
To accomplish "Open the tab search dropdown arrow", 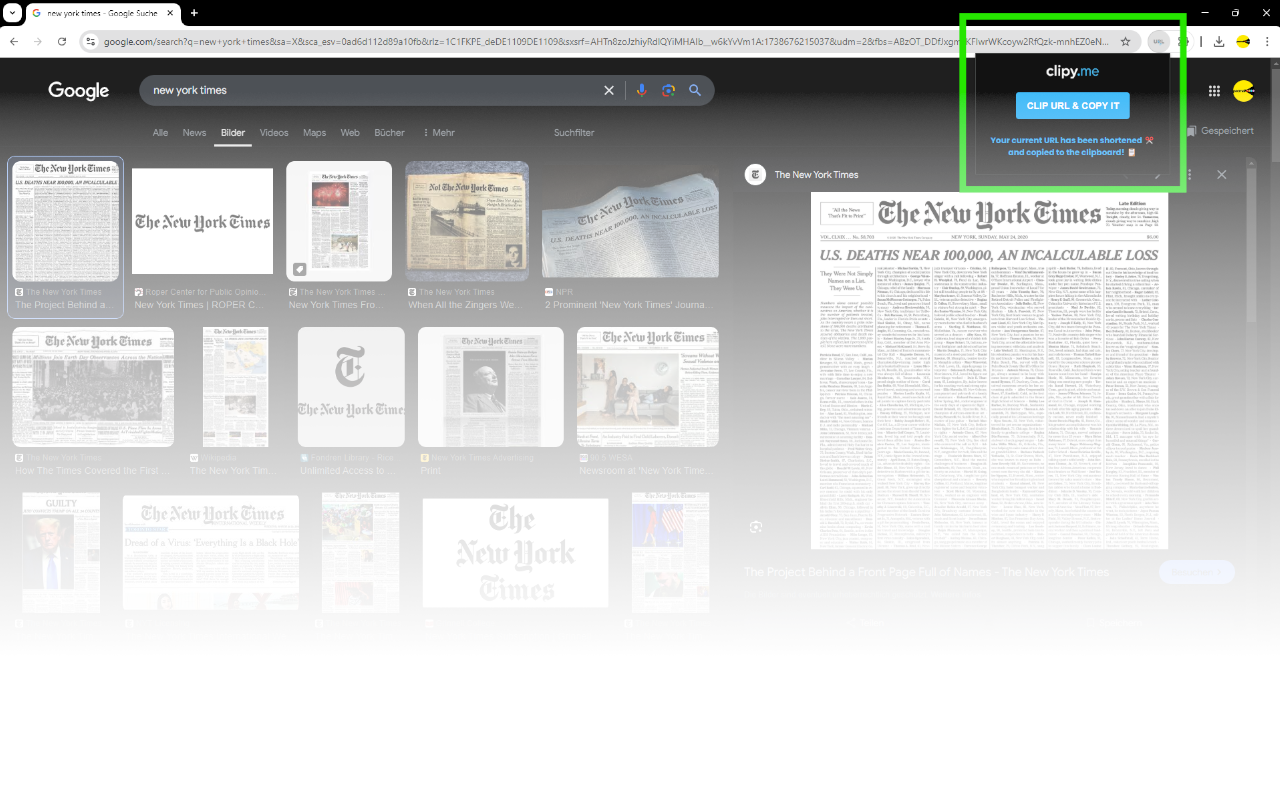I will (x=11, y=13).
